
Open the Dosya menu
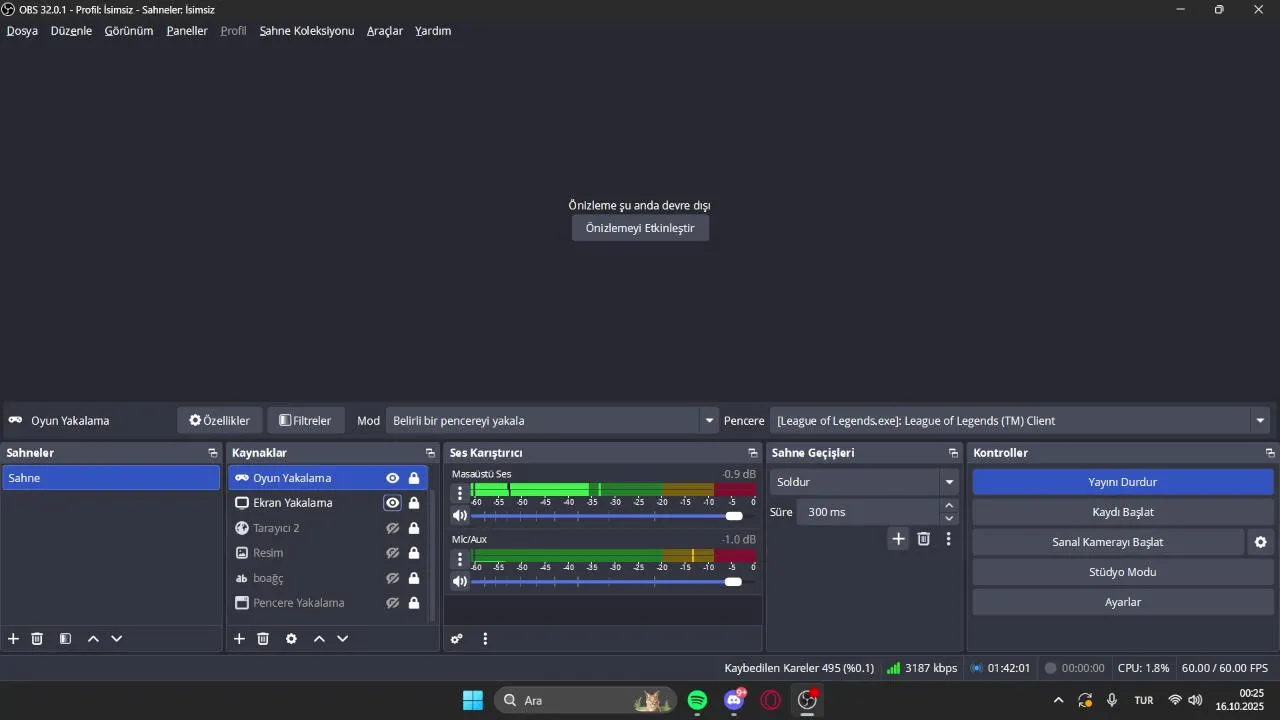point(22,31)
